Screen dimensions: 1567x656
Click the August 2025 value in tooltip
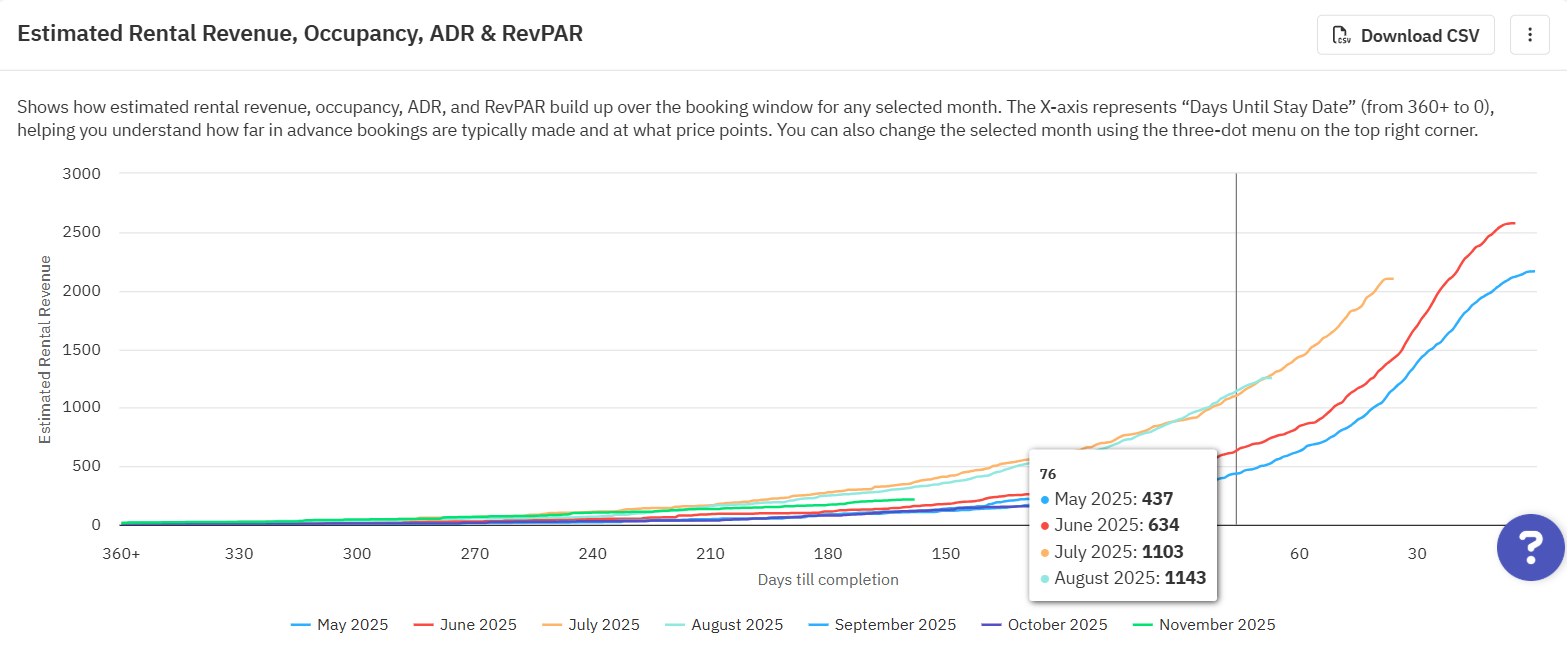1183,577
